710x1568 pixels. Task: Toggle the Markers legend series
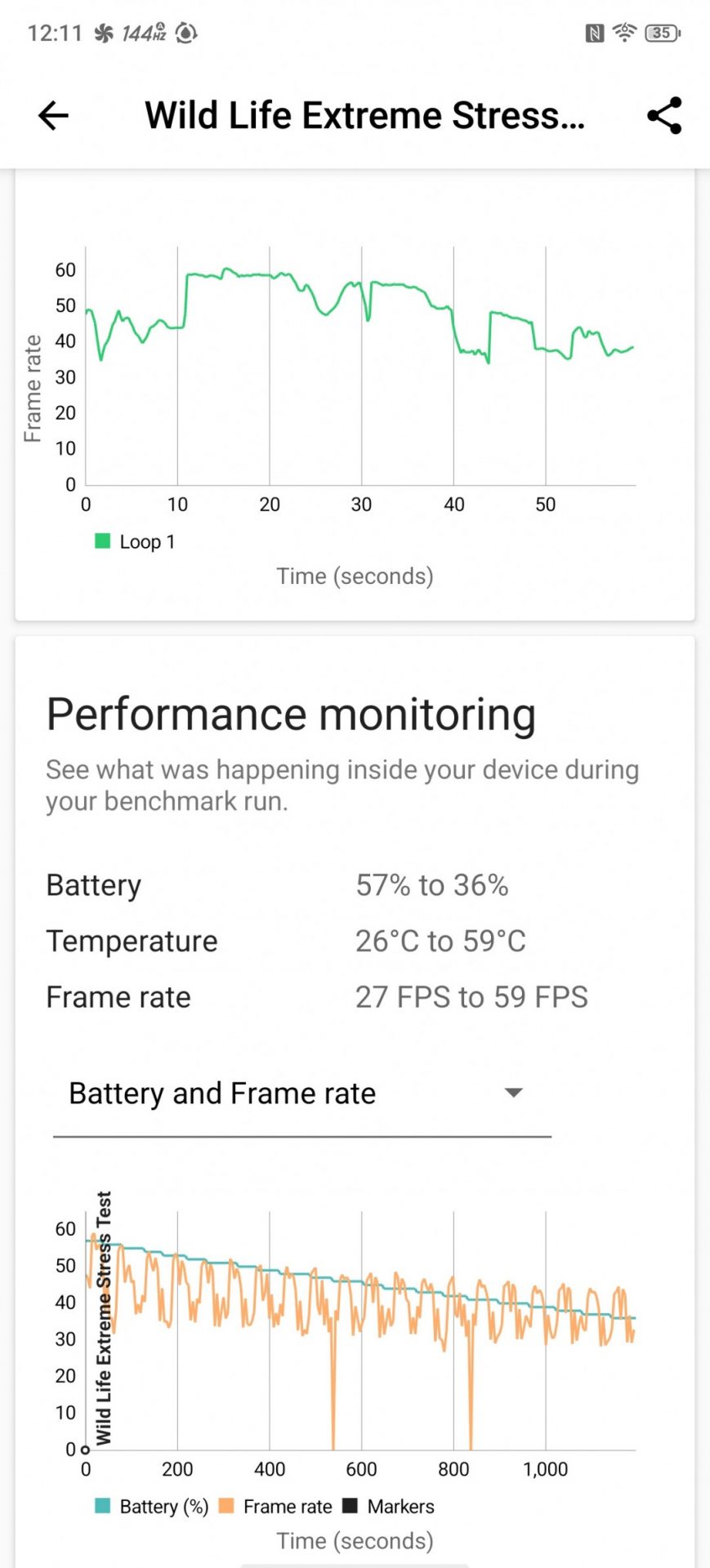click(x=389, y=1507)
